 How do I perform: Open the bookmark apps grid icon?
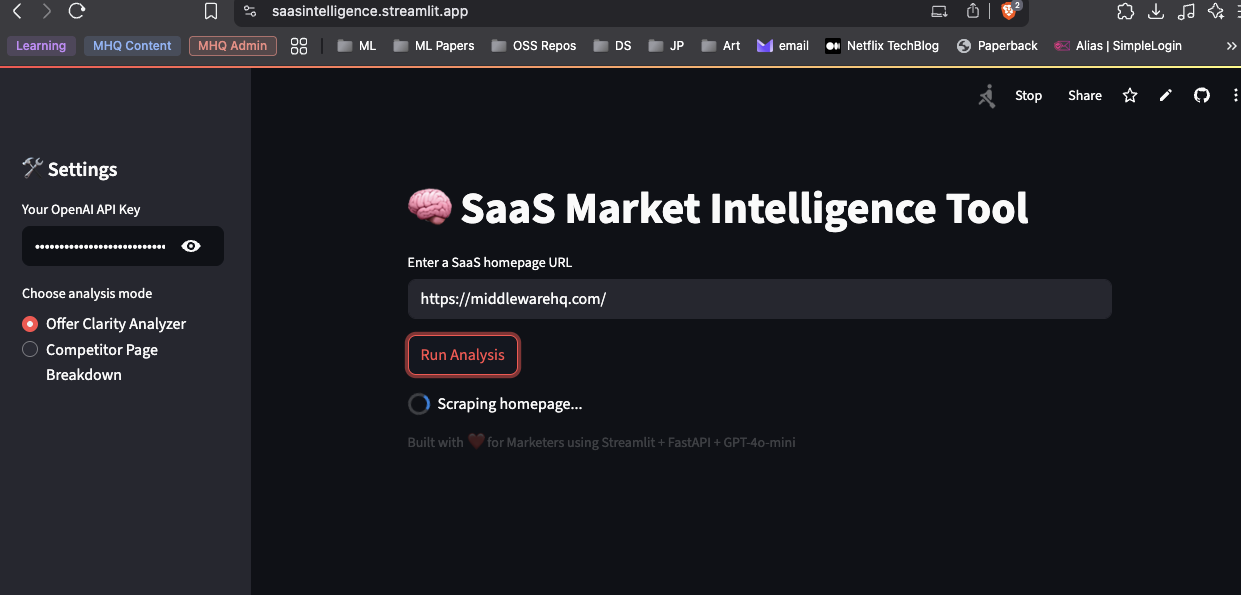299,46
